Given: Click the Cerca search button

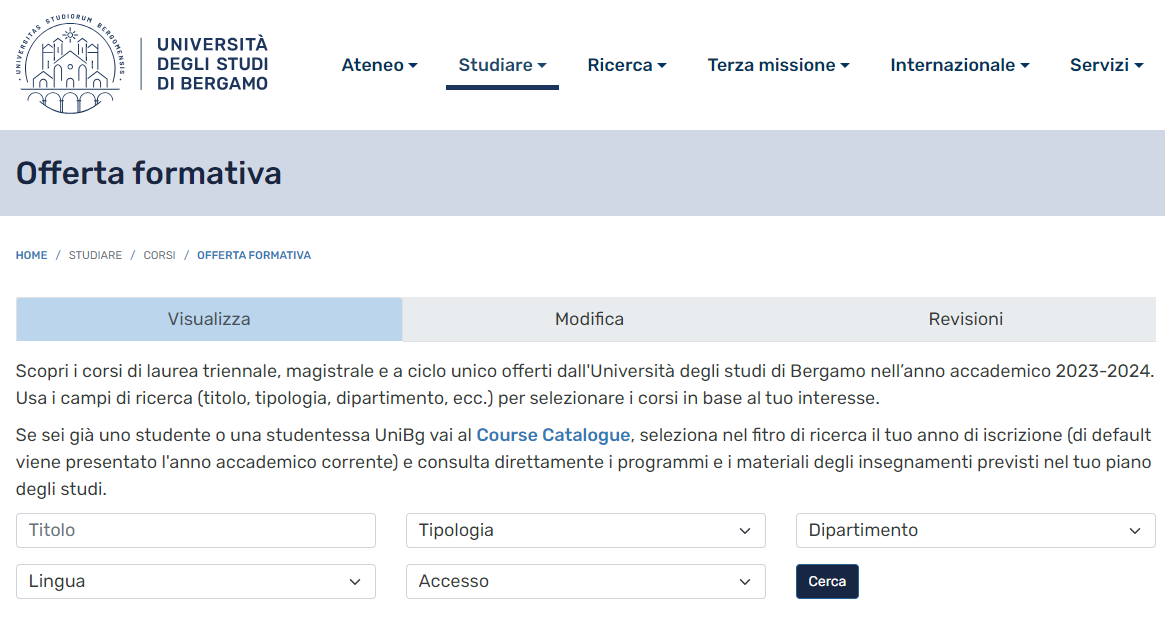Looking at the screenshot, I should point(827,581).
